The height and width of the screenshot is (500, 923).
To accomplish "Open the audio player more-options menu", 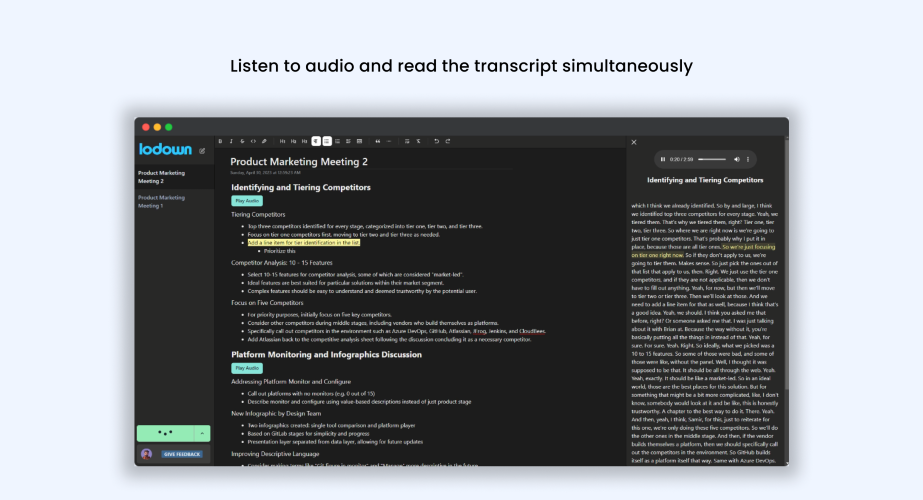I will click(x=748, y=159).
